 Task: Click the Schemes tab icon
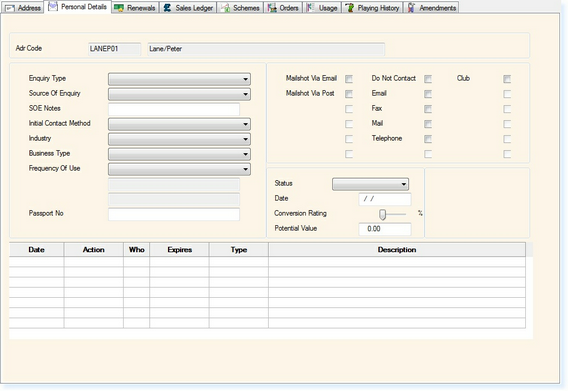225,8
